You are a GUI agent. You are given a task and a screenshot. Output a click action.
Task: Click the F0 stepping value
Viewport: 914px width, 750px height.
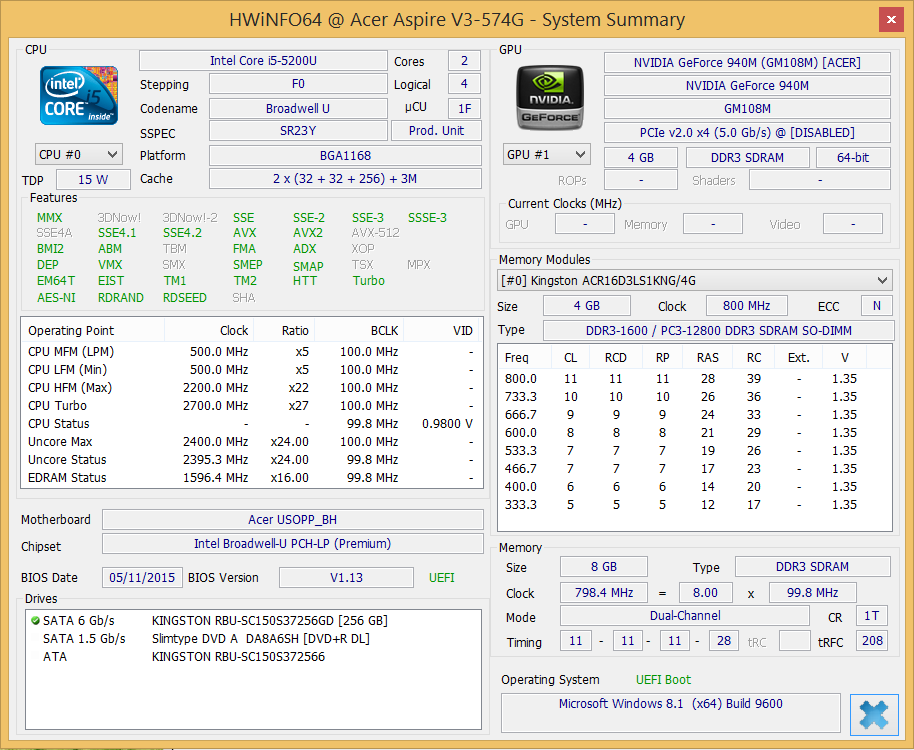point(298,84)
